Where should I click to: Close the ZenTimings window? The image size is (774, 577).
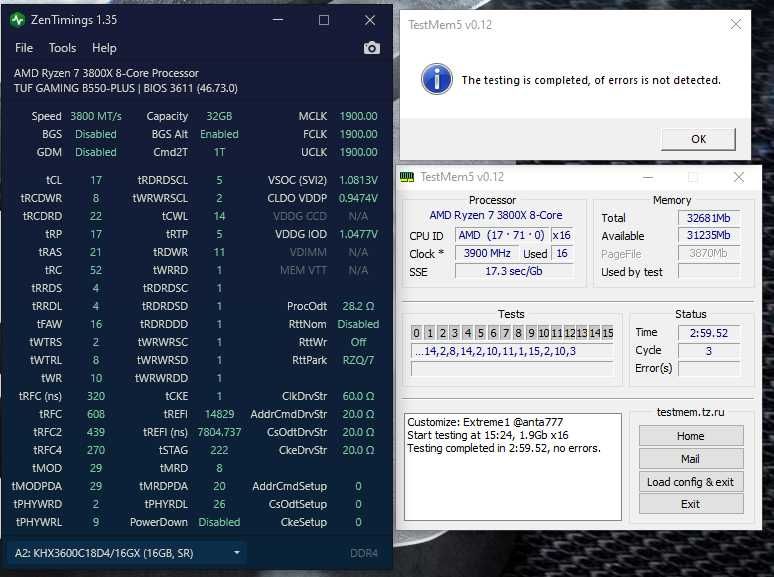[x=370, y=20]
